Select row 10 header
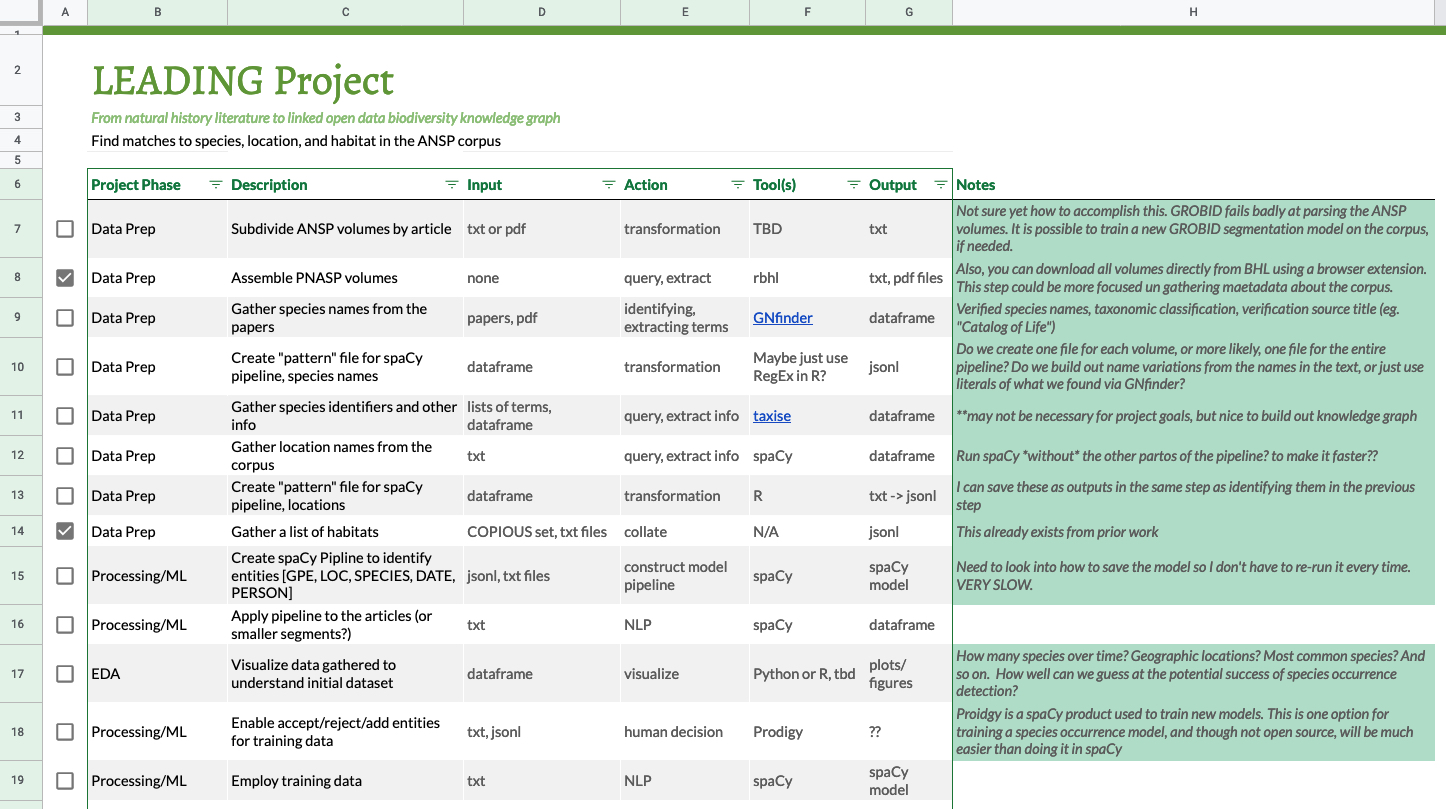Image resolution: width=1446 pixels, height=809 pixels. pyautogui.click(x=21, y=367)
